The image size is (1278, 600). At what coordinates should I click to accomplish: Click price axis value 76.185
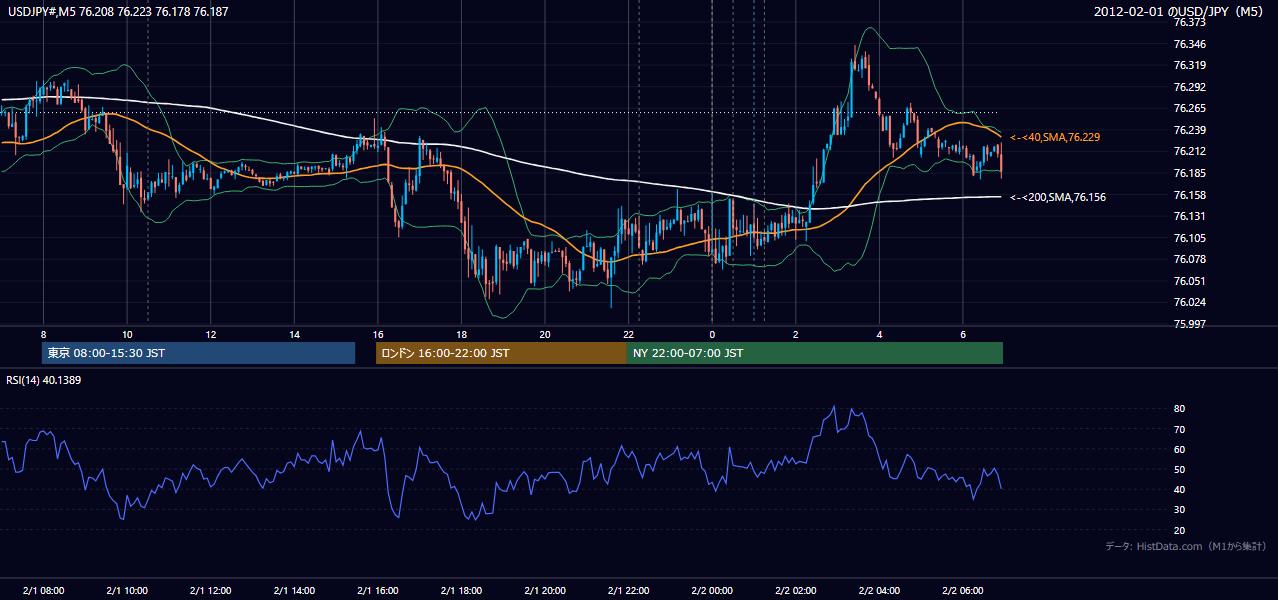(1189, 173)
